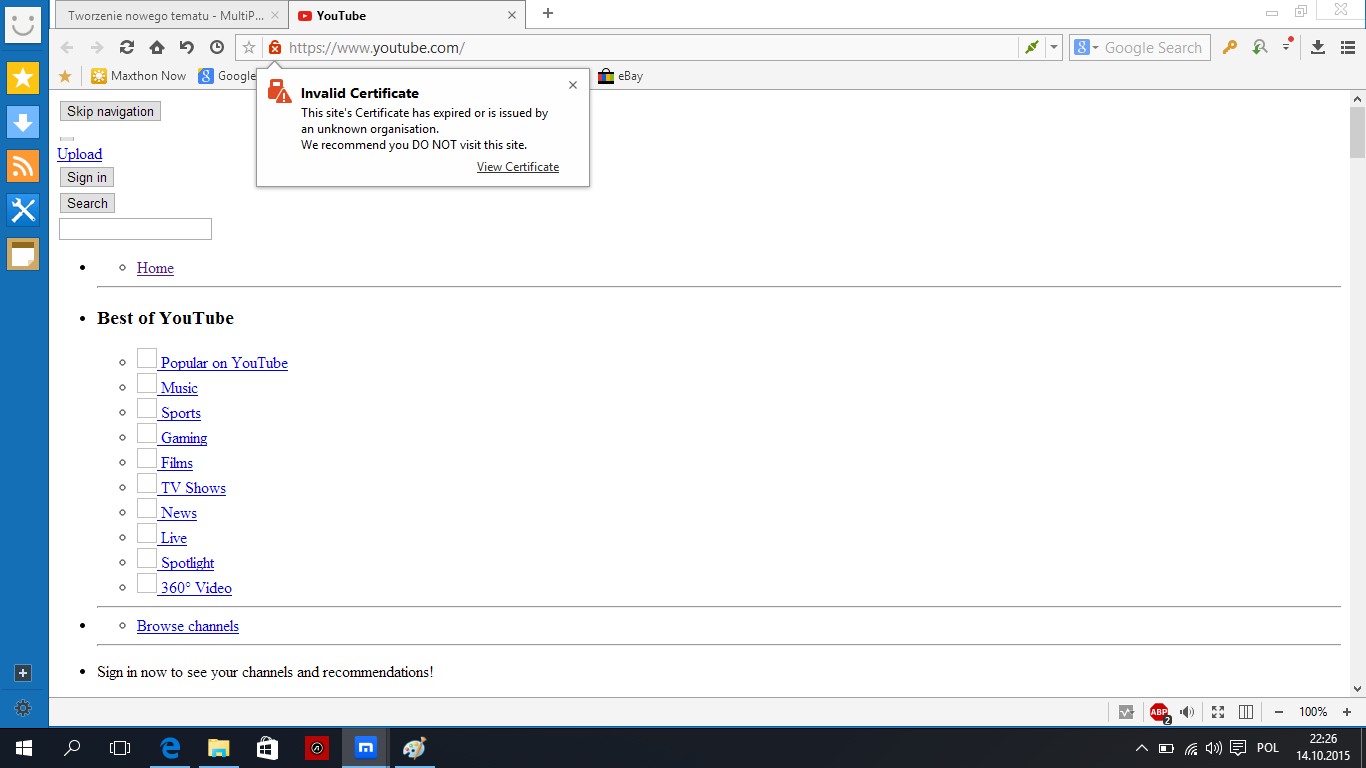
Task: Open the Maxthon Now bookmark
Action: (139, 76)
